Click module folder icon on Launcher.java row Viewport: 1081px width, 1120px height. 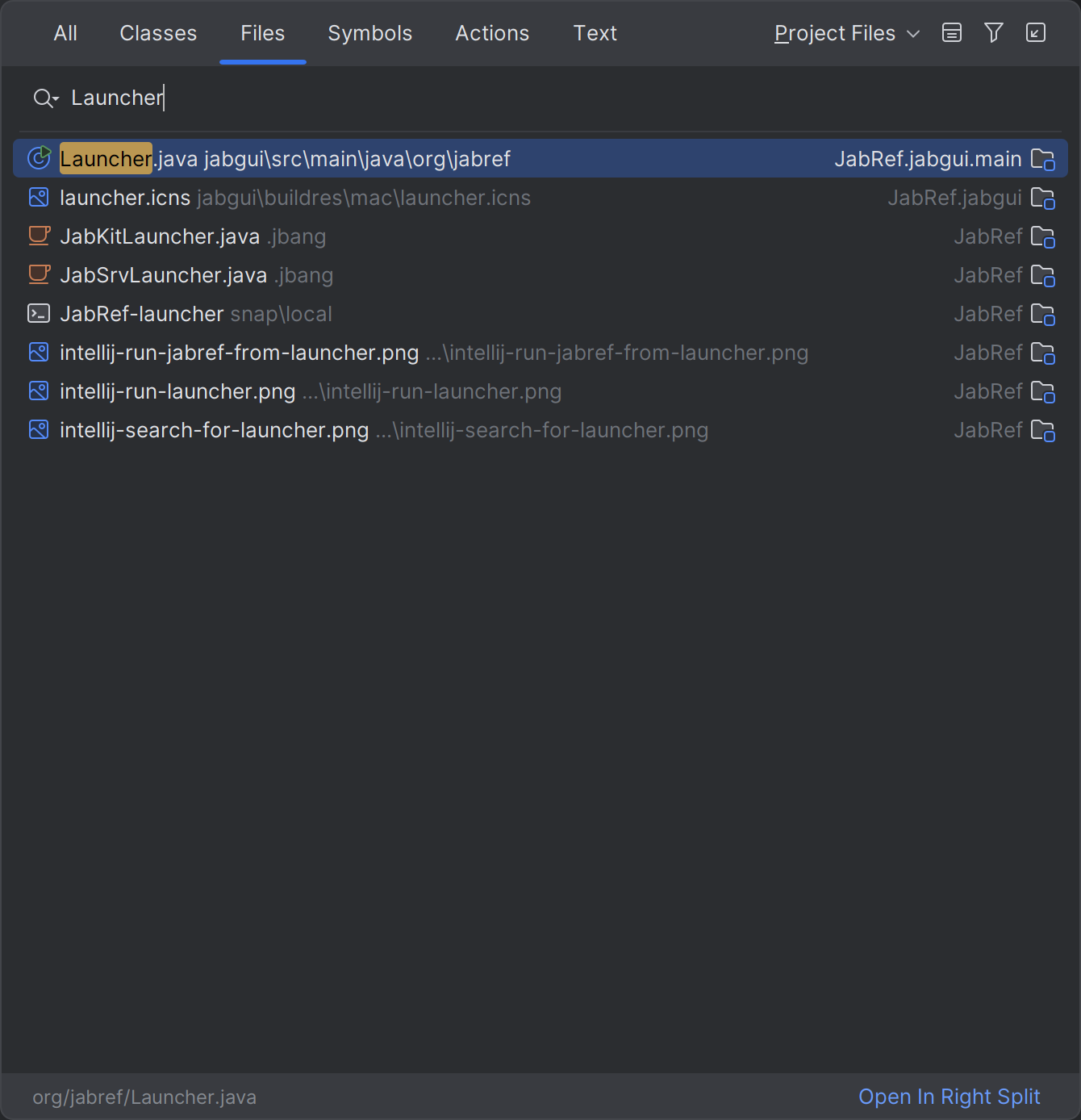point(1043,159)
